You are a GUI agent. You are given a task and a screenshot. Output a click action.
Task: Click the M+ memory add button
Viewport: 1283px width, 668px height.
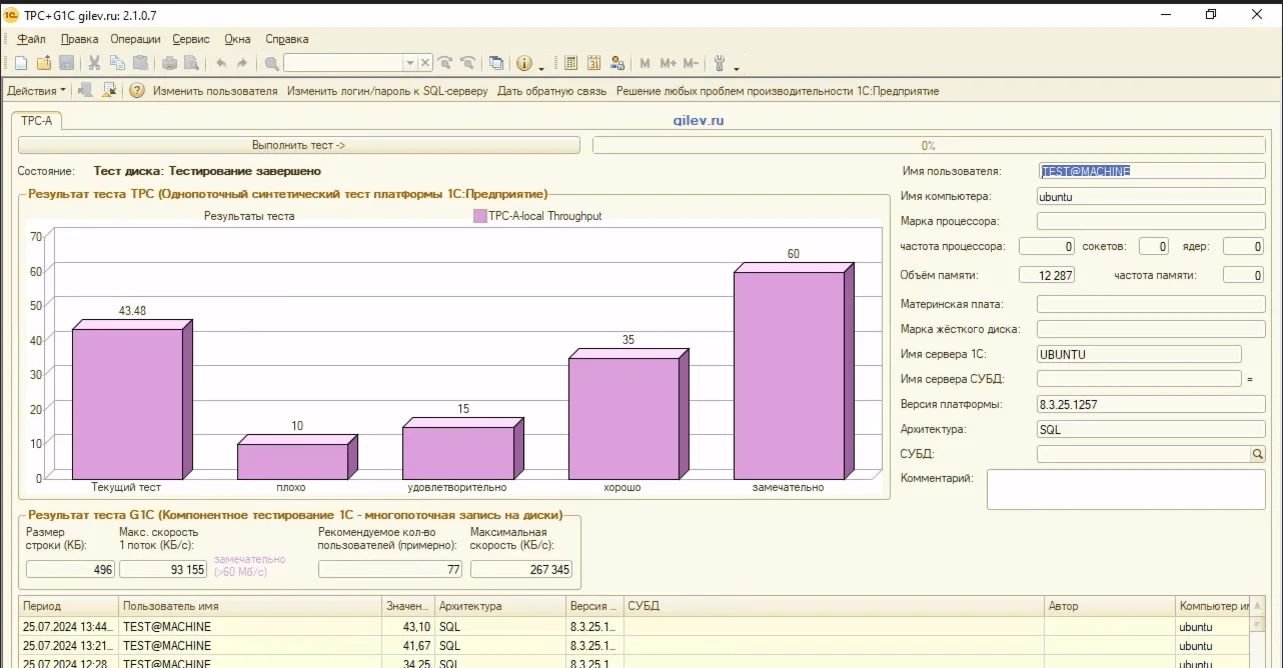coord(668,63)
